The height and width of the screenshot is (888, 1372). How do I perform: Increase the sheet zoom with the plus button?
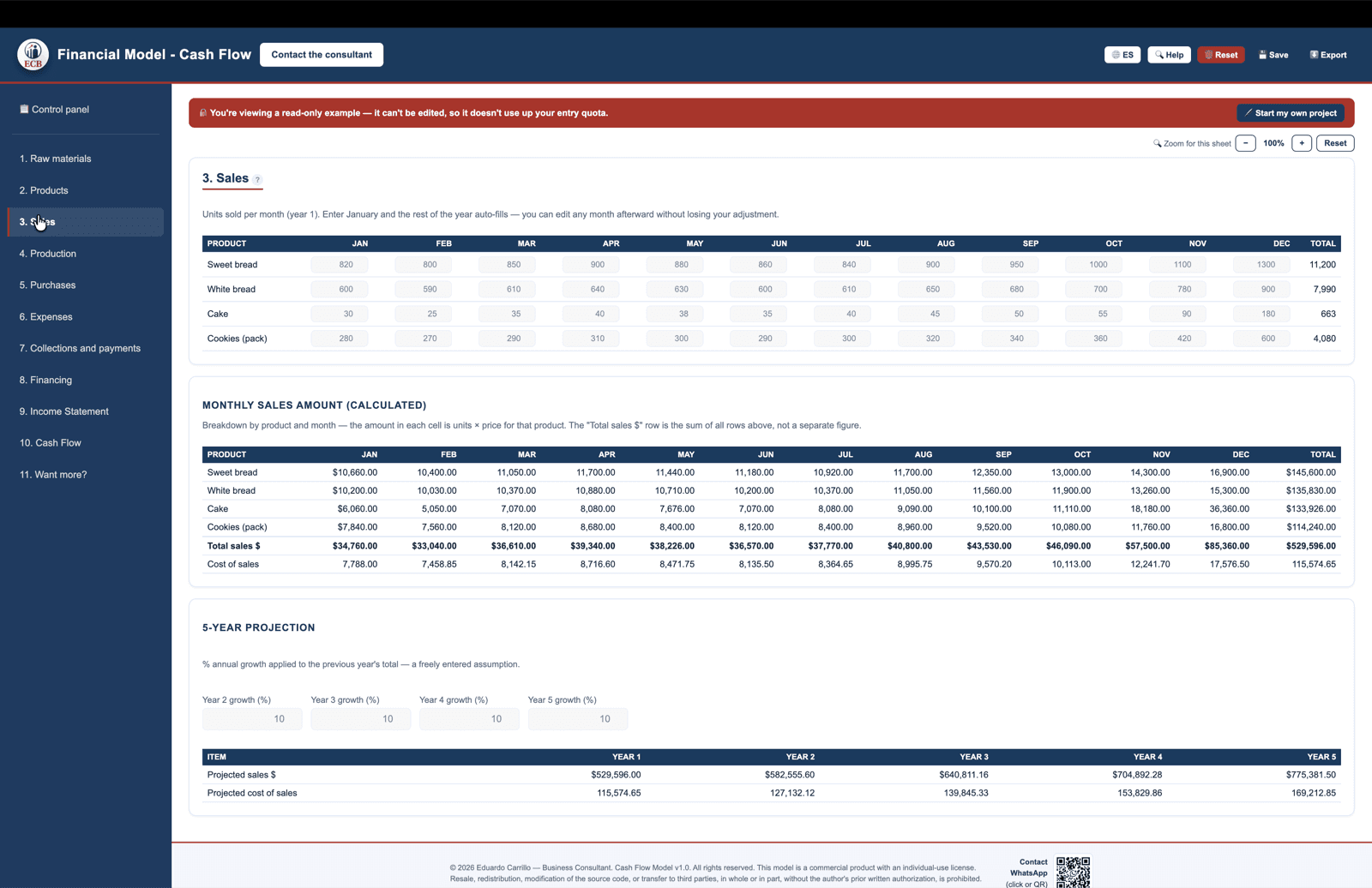(x=1302, y=143)
